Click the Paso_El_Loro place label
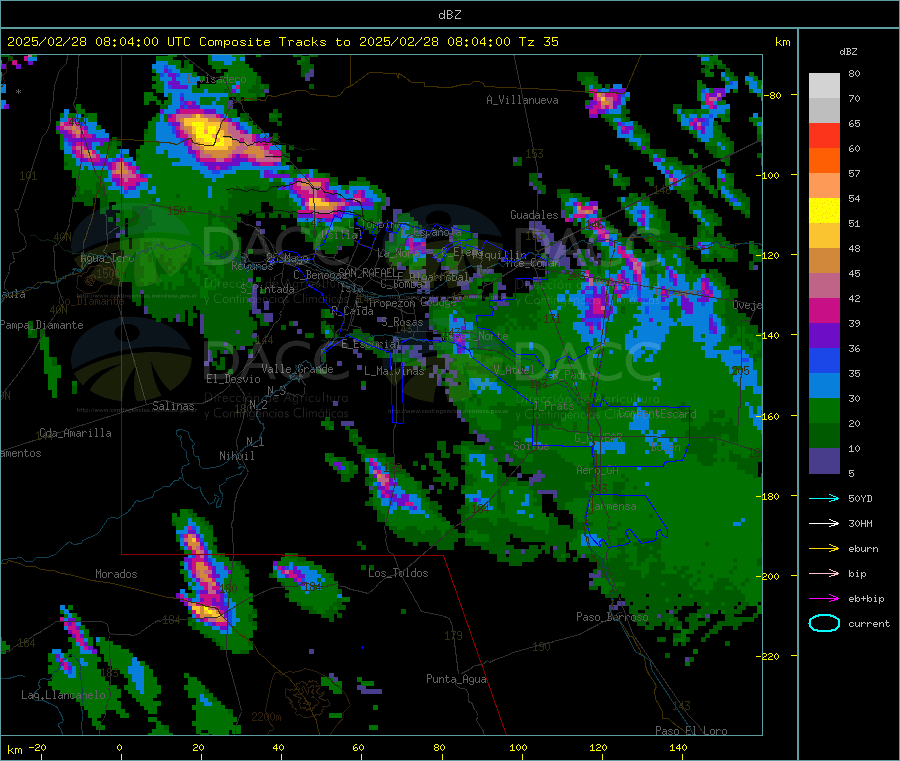 (x=692, y=731)
